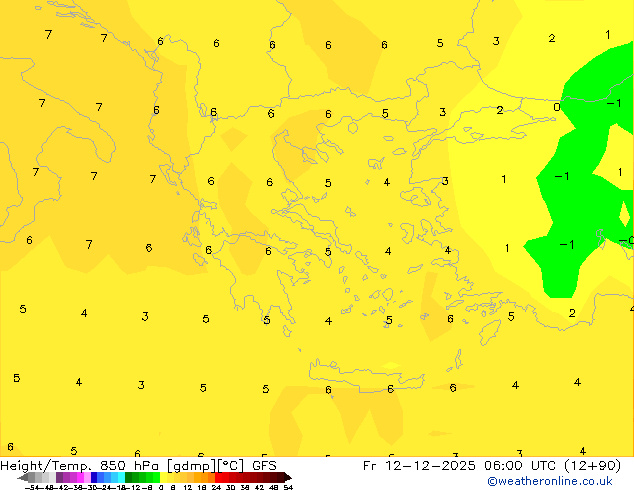634x490 pixels.
Task: Click the "850 hPa" level label
Action: [129, 466]
